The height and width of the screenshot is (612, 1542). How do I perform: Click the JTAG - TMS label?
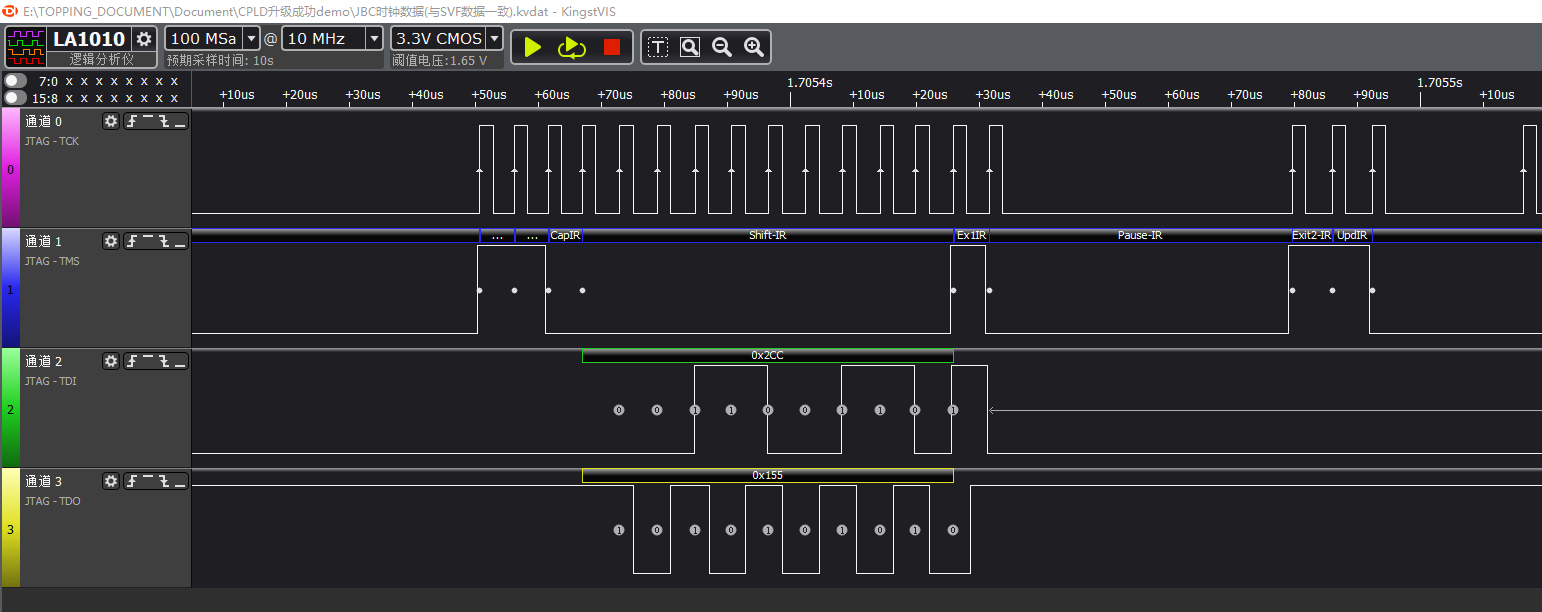tap(53, 261)
